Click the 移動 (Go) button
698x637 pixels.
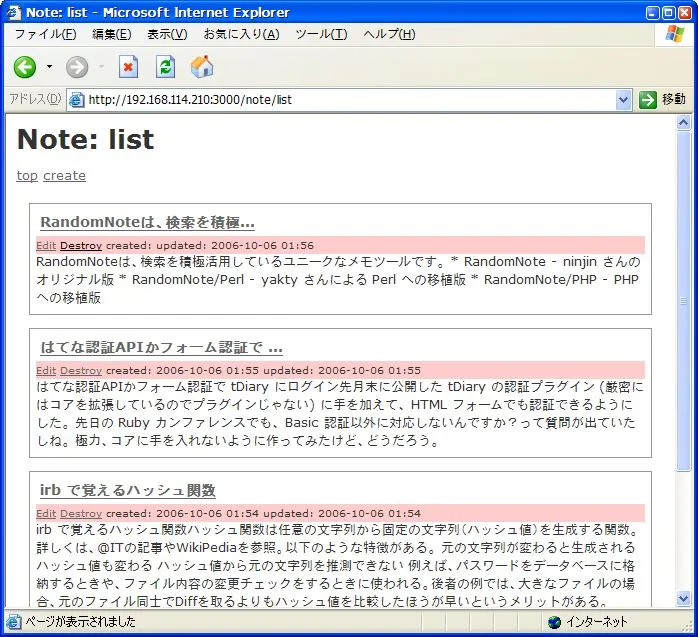point(662,99)
